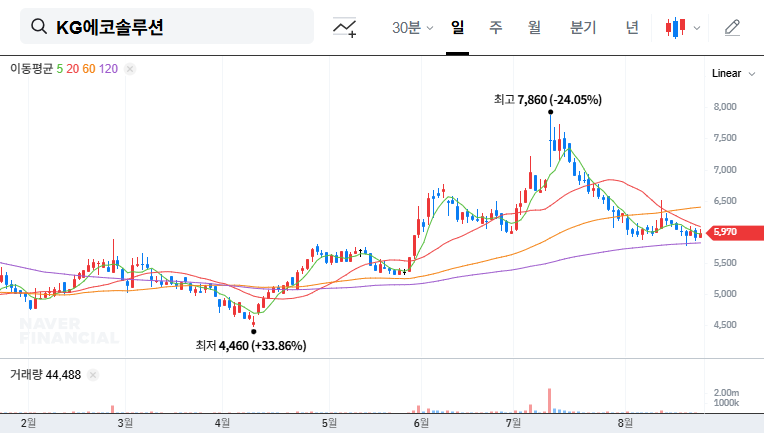The width and height of the screenshot is (764, 433).
Task: Click the 7,500 price axis label
Action: click(725, 138)
